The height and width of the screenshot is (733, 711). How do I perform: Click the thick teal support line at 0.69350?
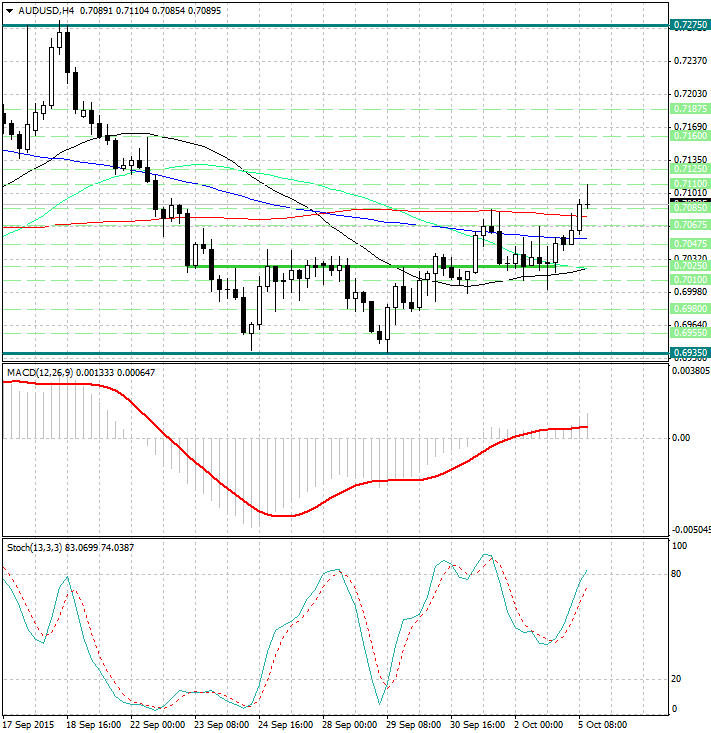pyautogui.click(x=300, y=353)
